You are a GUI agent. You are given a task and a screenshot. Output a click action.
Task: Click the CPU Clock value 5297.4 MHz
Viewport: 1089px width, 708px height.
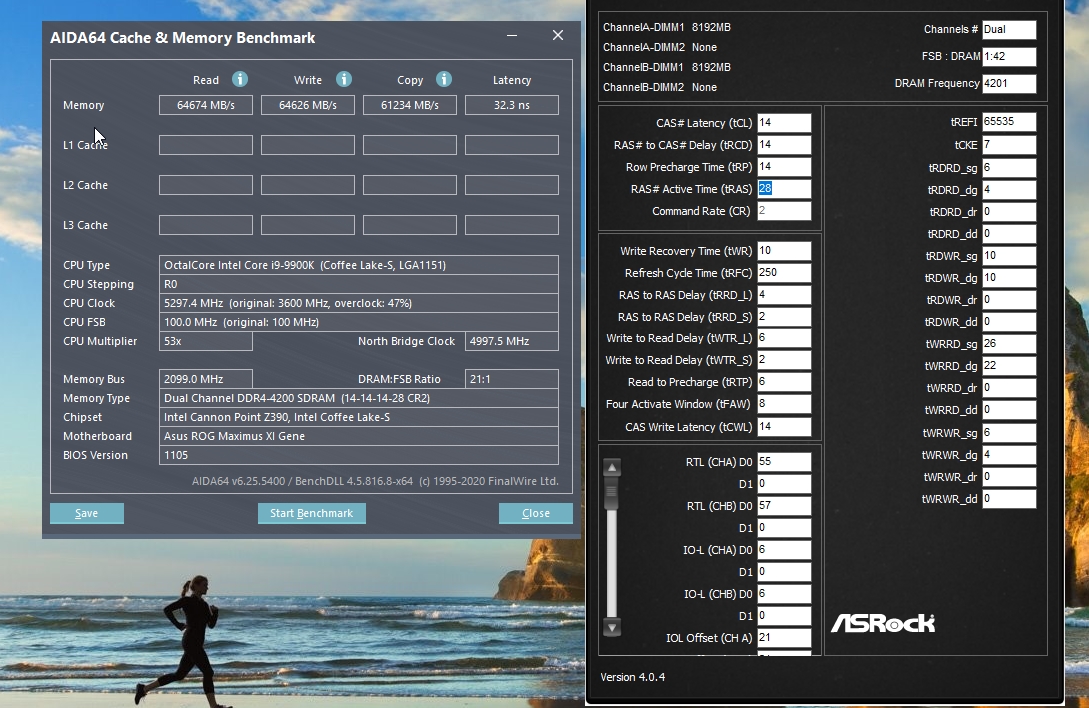tap(358, 303)
